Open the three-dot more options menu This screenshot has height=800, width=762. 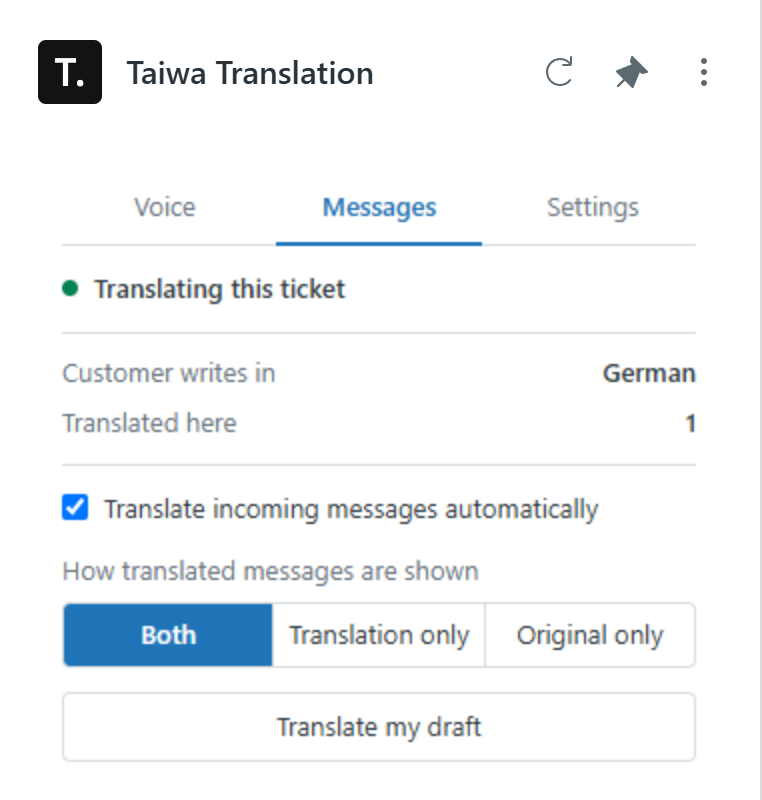[x=704, y=72]
